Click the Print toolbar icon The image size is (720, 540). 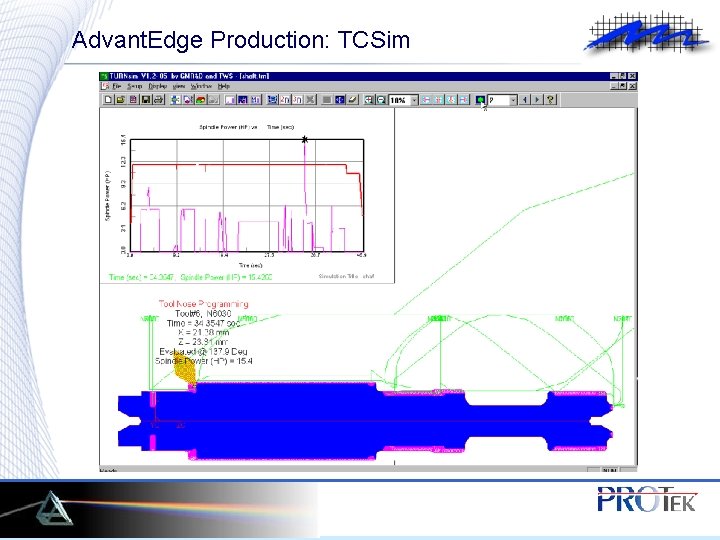point(158,100)
